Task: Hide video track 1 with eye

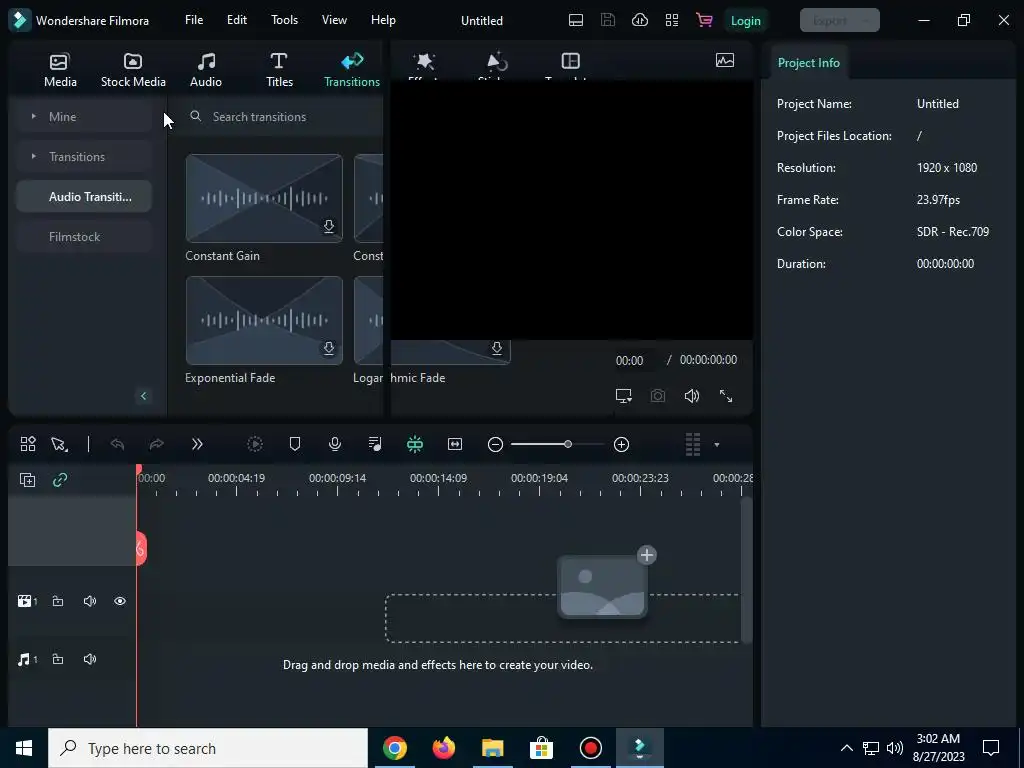Action: pyautogui.click(x=120, y=601)
